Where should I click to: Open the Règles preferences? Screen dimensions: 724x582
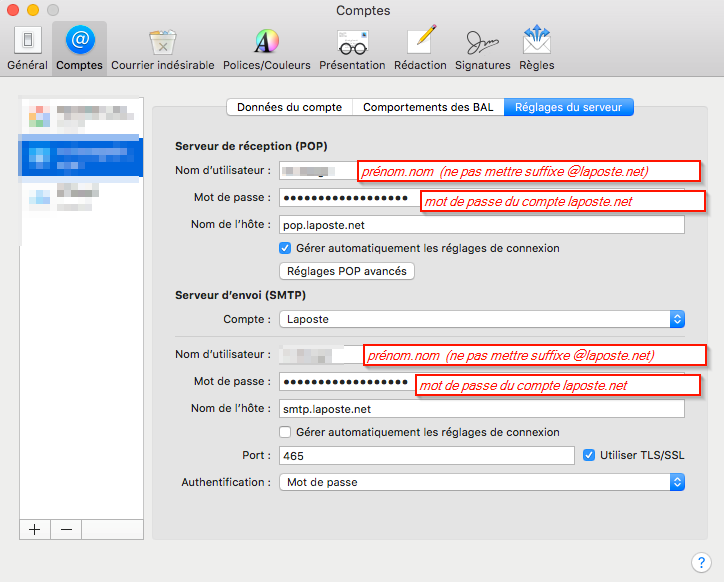[537, 49]
